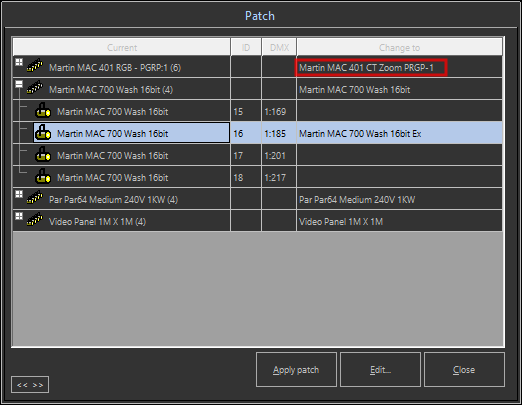This screenshot has width=522, height=405.
Task: Click the fixture icon of ID 15 row
Action: coord(43,111)
